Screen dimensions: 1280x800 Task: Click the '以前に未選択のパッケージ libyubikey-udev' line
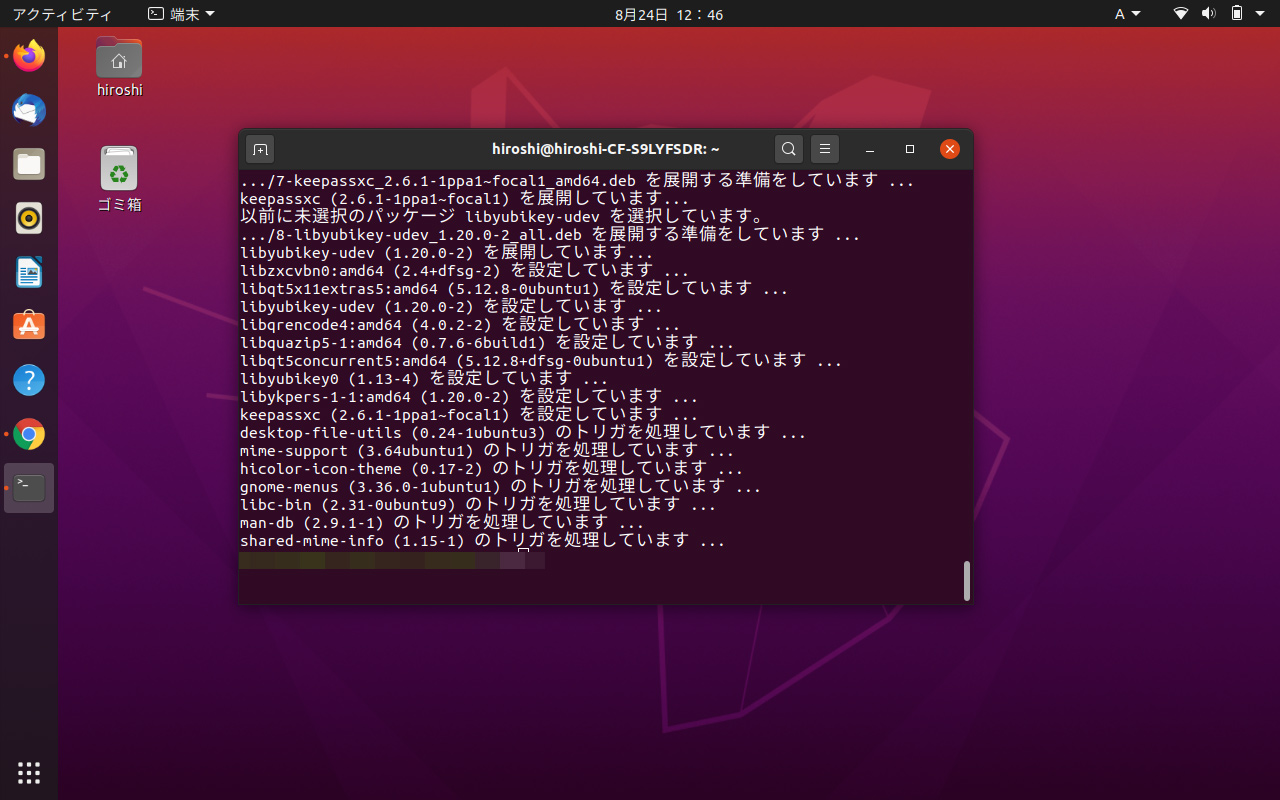click(502, 216)
